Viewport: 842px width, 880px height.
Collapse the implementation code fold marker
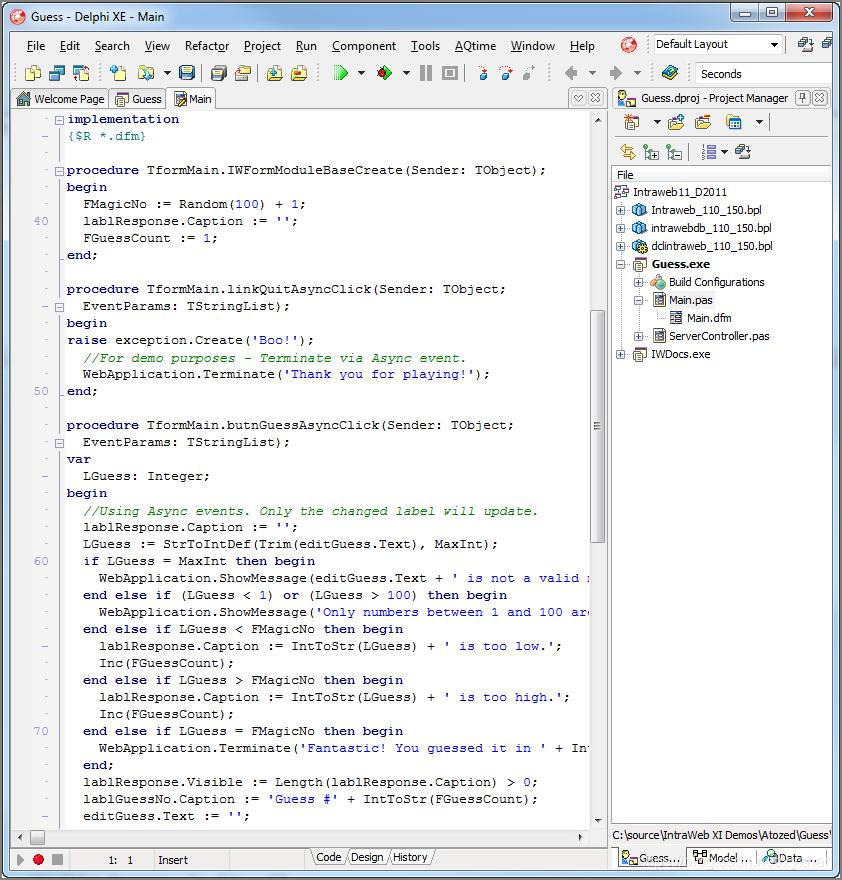tap(59, 120)
